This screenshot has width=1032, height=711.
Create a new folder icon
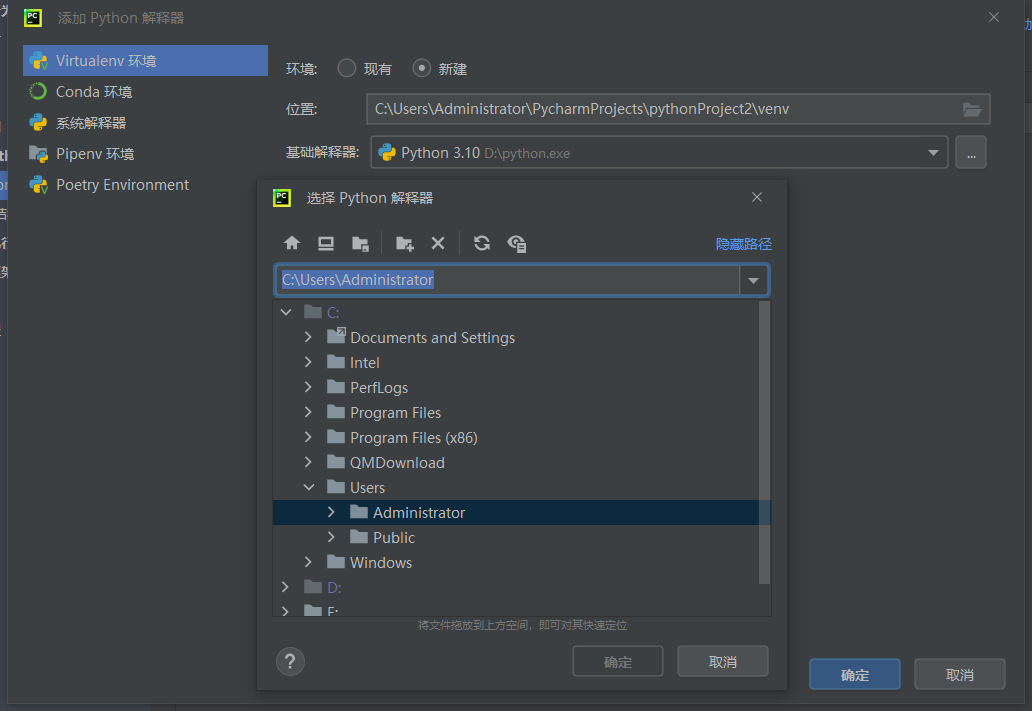click(405, 244)
